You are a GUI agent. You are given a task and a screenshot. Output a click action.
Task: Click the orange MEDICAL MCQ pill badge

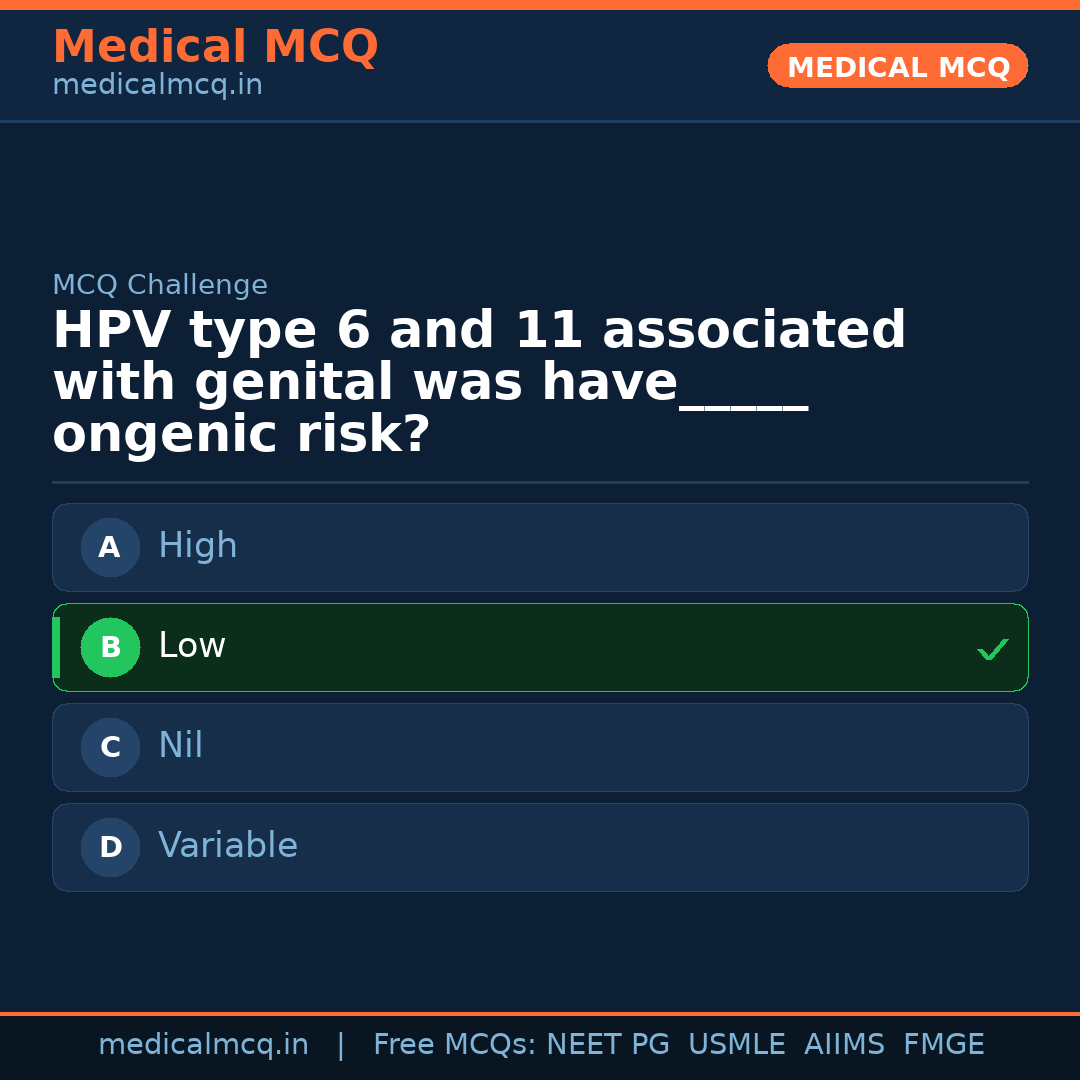click(x=897, y=66)
